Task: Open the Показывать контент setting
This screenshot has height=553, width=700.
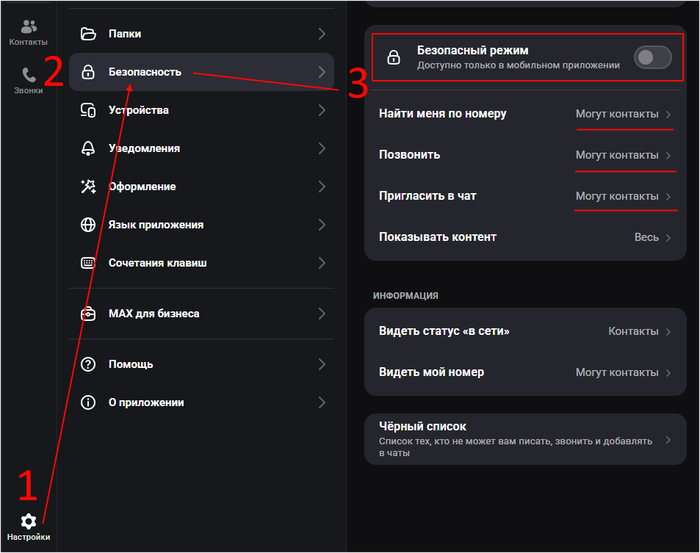Action: [x=525, y=237]
